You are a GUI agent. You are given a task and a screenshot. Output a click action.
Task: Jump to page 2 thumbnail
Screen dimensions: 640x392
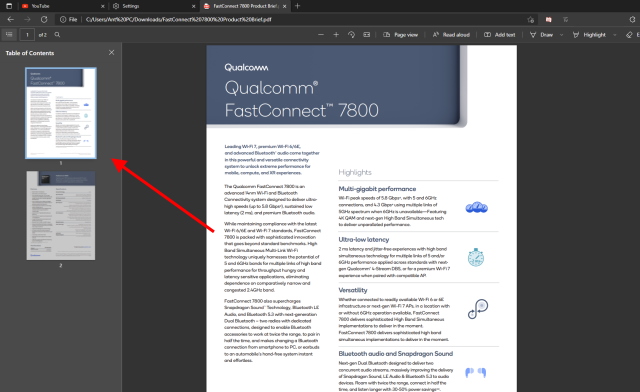[x=61, y=215]
